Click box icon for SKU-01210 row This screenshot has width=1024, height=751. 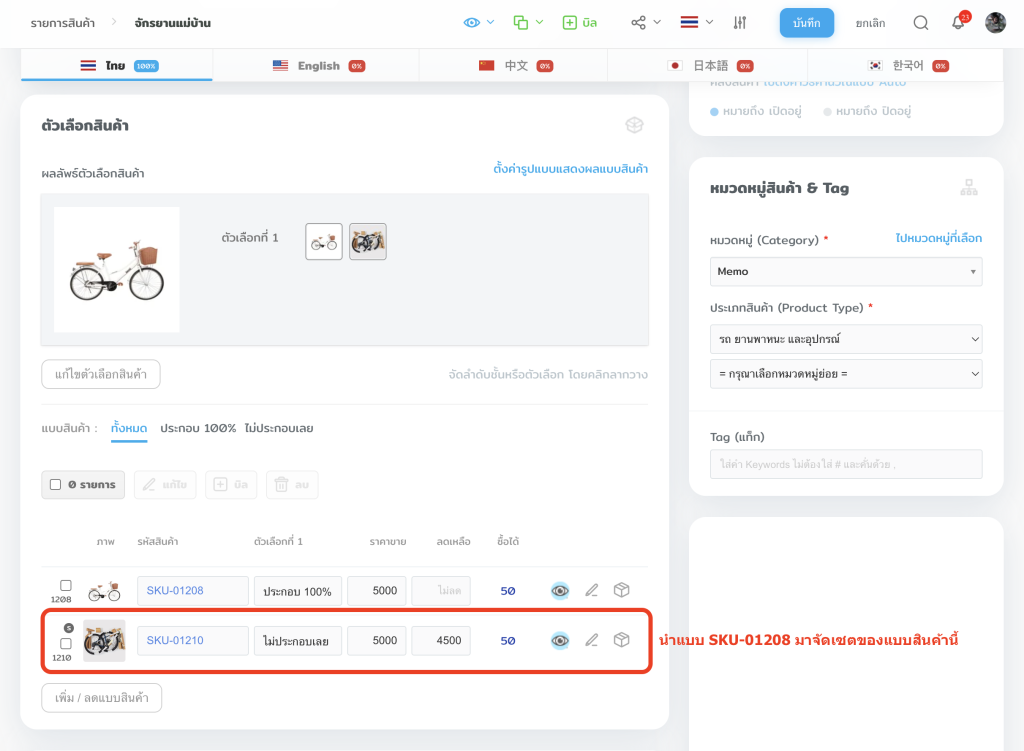click(621, 640)
